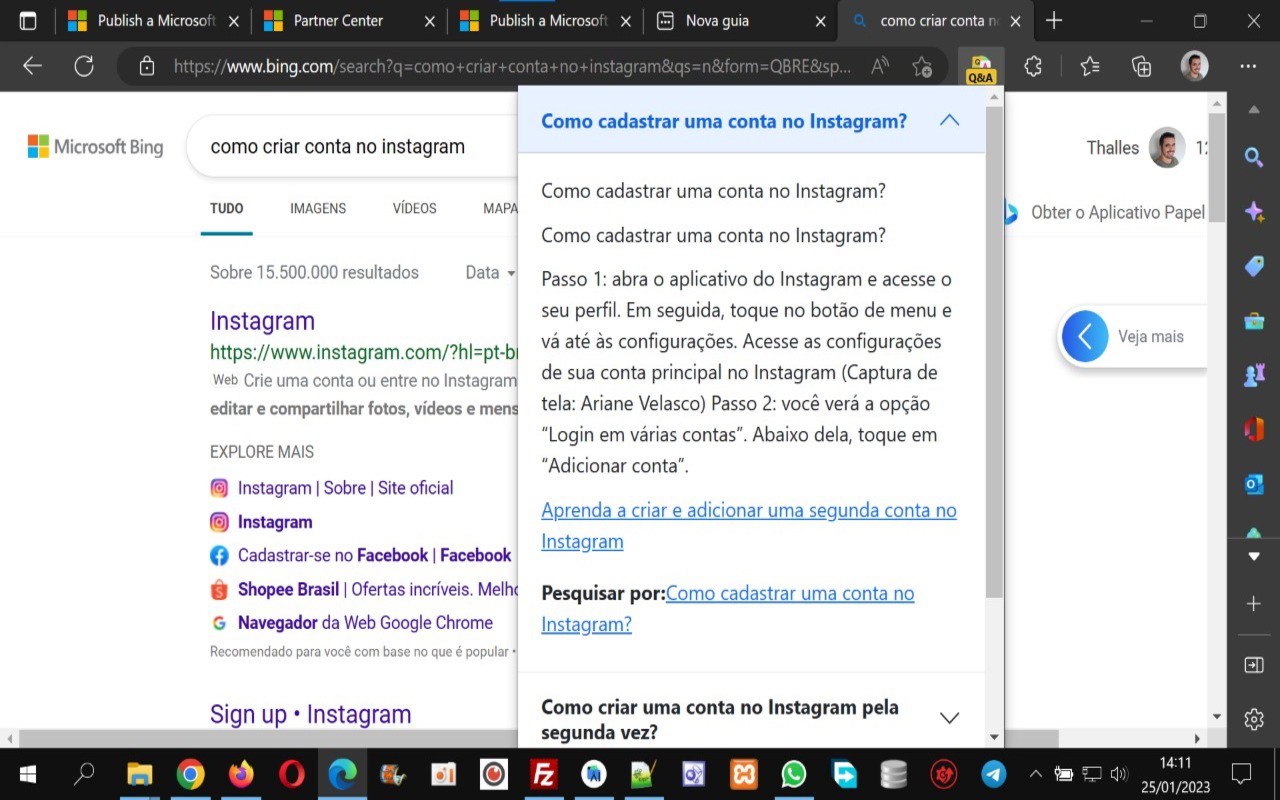Open the Games chess icon in sidebar
This screenshot has width=1280, height=800.
(x=1254, y=375)
